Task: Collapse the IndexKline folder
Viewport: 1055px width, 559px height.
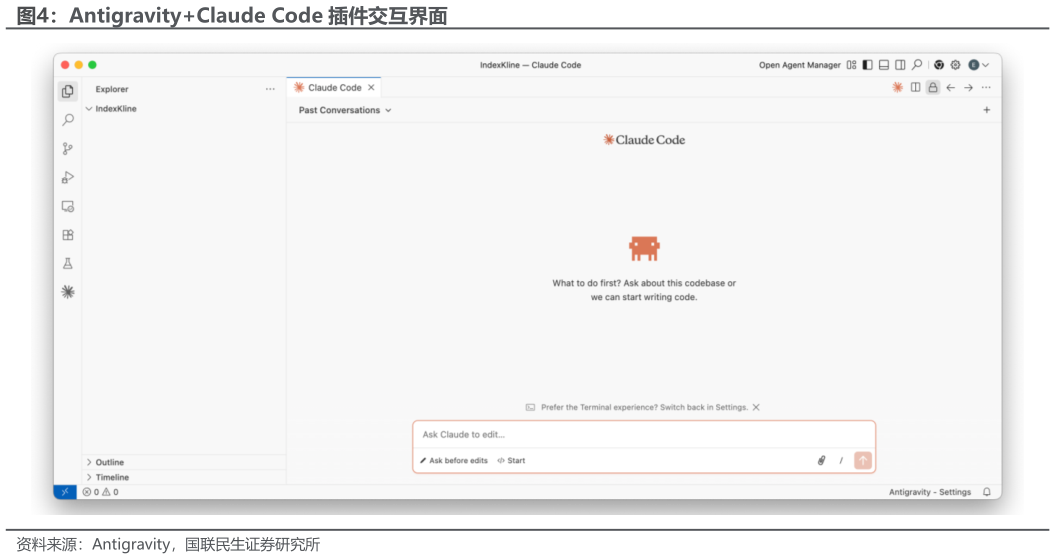Action: (x=115, y=109)
